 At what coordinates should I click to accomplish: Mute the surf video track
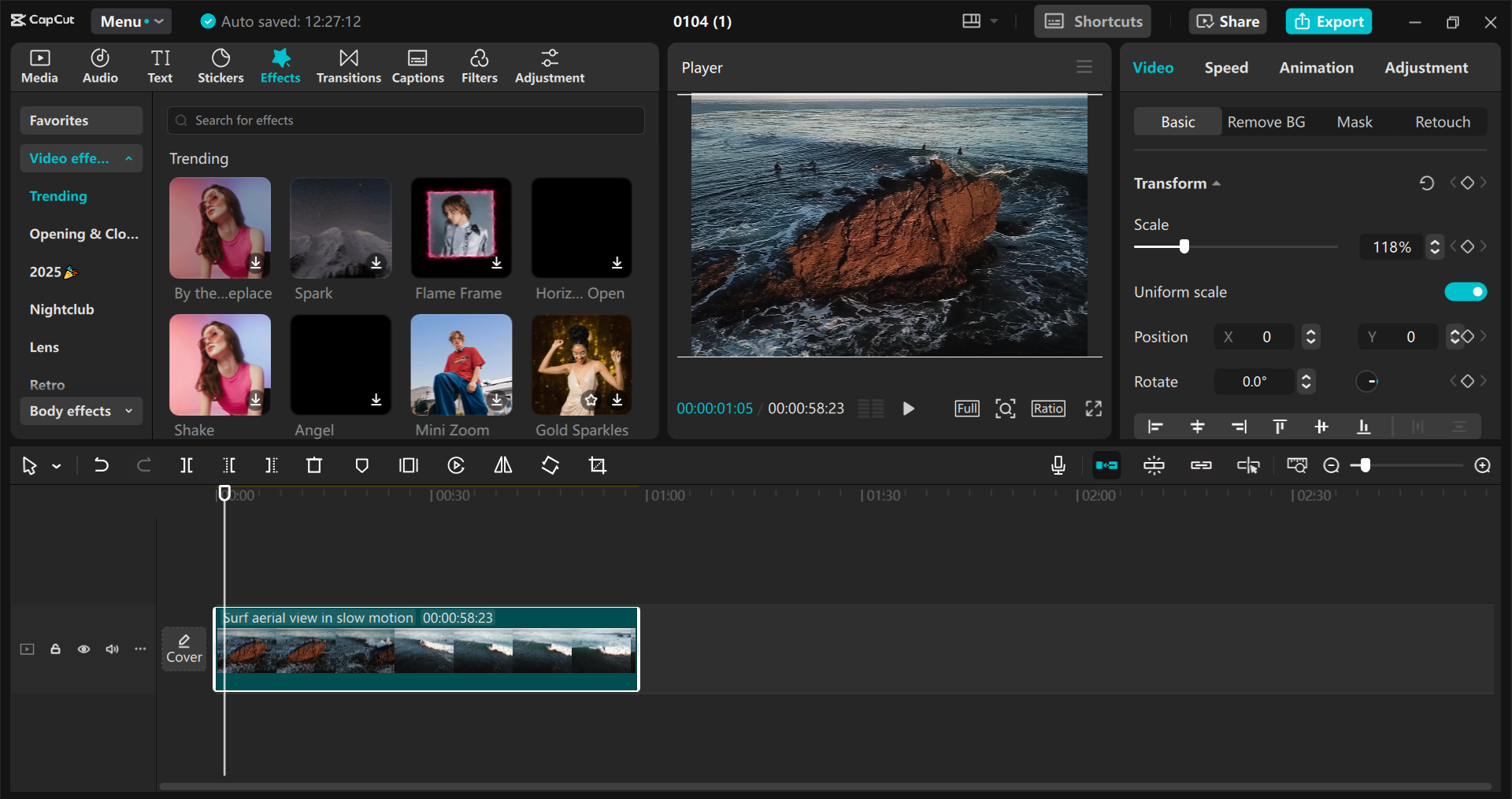[x=111, y=649]
